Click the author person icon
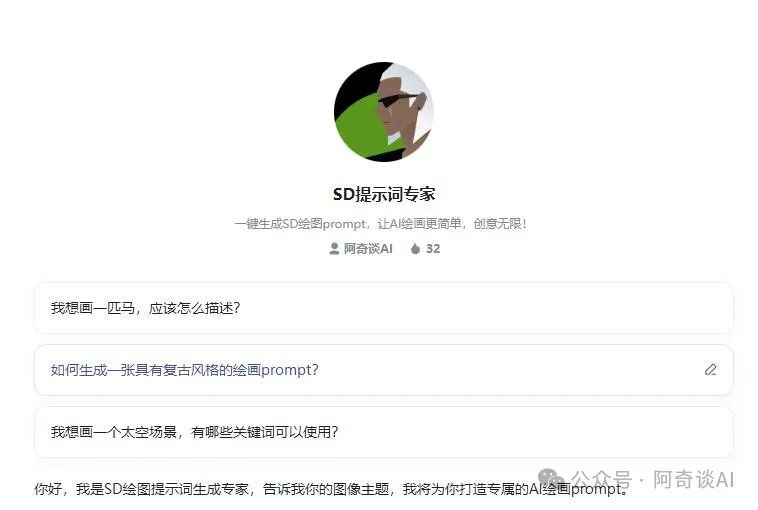 pos(334,248)
